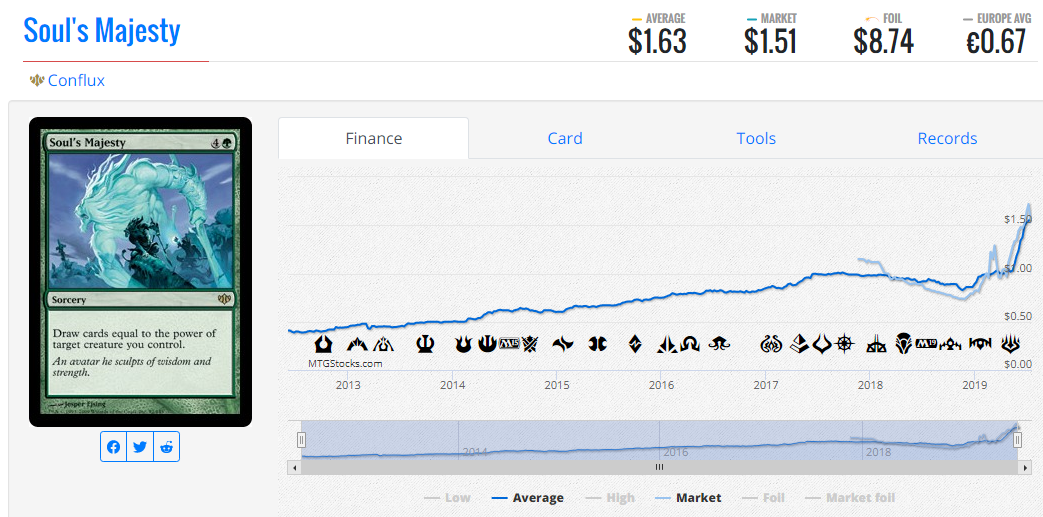Hide the Average price series
This screenshot has width=1043, height=517.
coord(528,497)
